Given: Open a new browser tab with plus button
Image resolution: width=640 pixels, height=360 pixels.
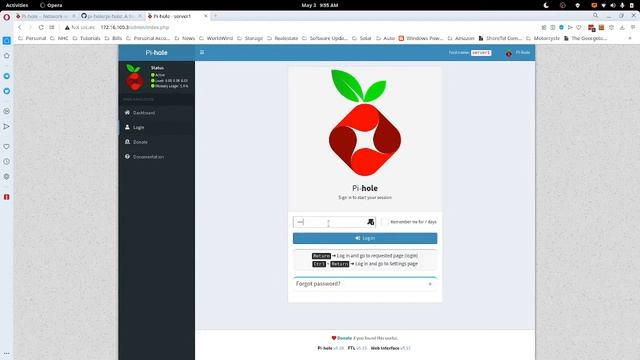Looking at the screenshot, I should (215, 16).
